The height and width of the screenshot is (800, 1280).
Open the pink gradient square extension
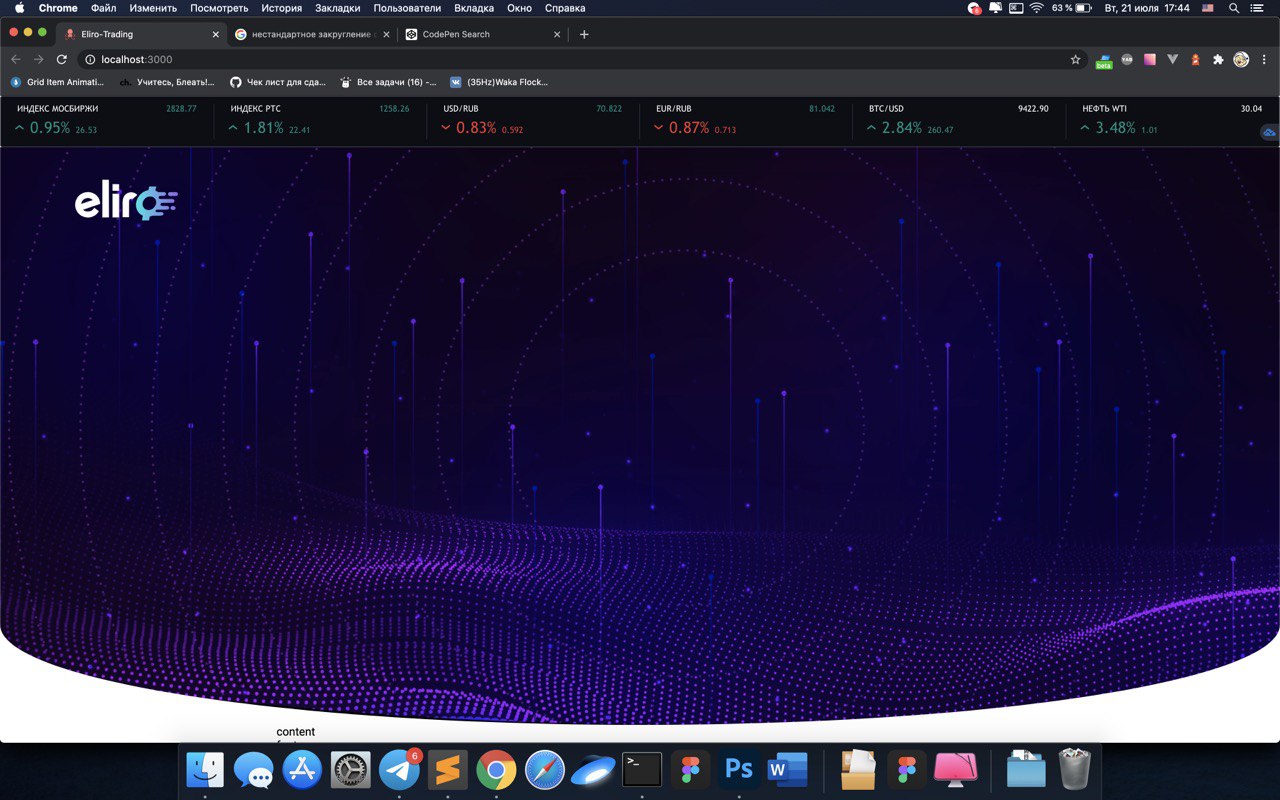(1150, 60)
